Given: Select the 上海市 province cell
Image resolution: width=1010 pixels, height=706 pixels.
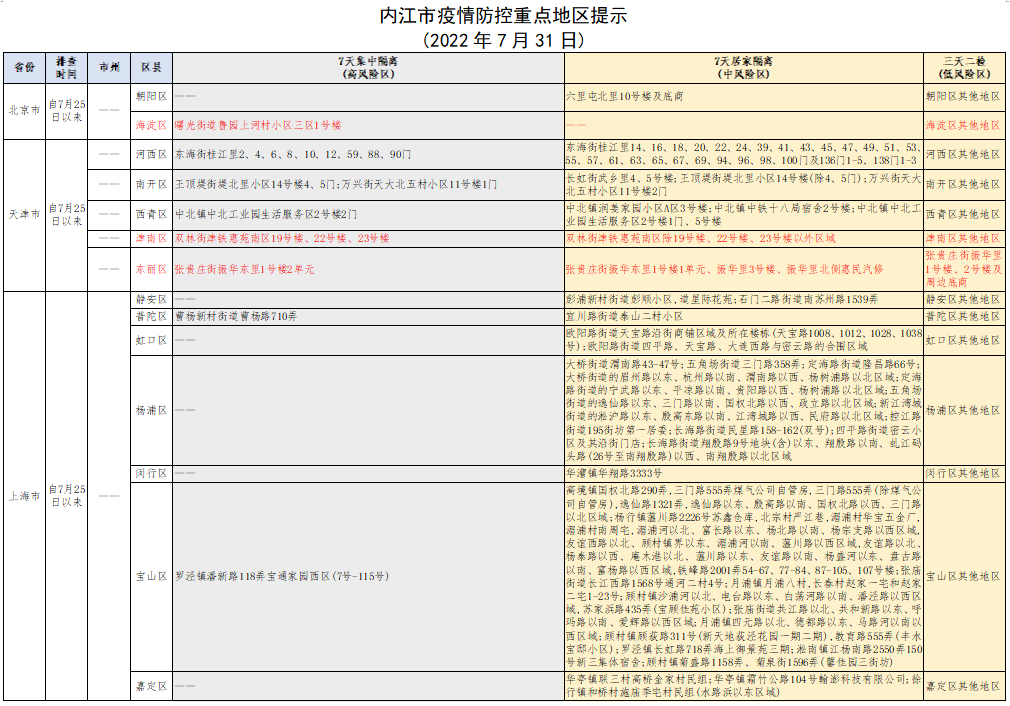Looking at the screenshot, I should tap(24, 496).
